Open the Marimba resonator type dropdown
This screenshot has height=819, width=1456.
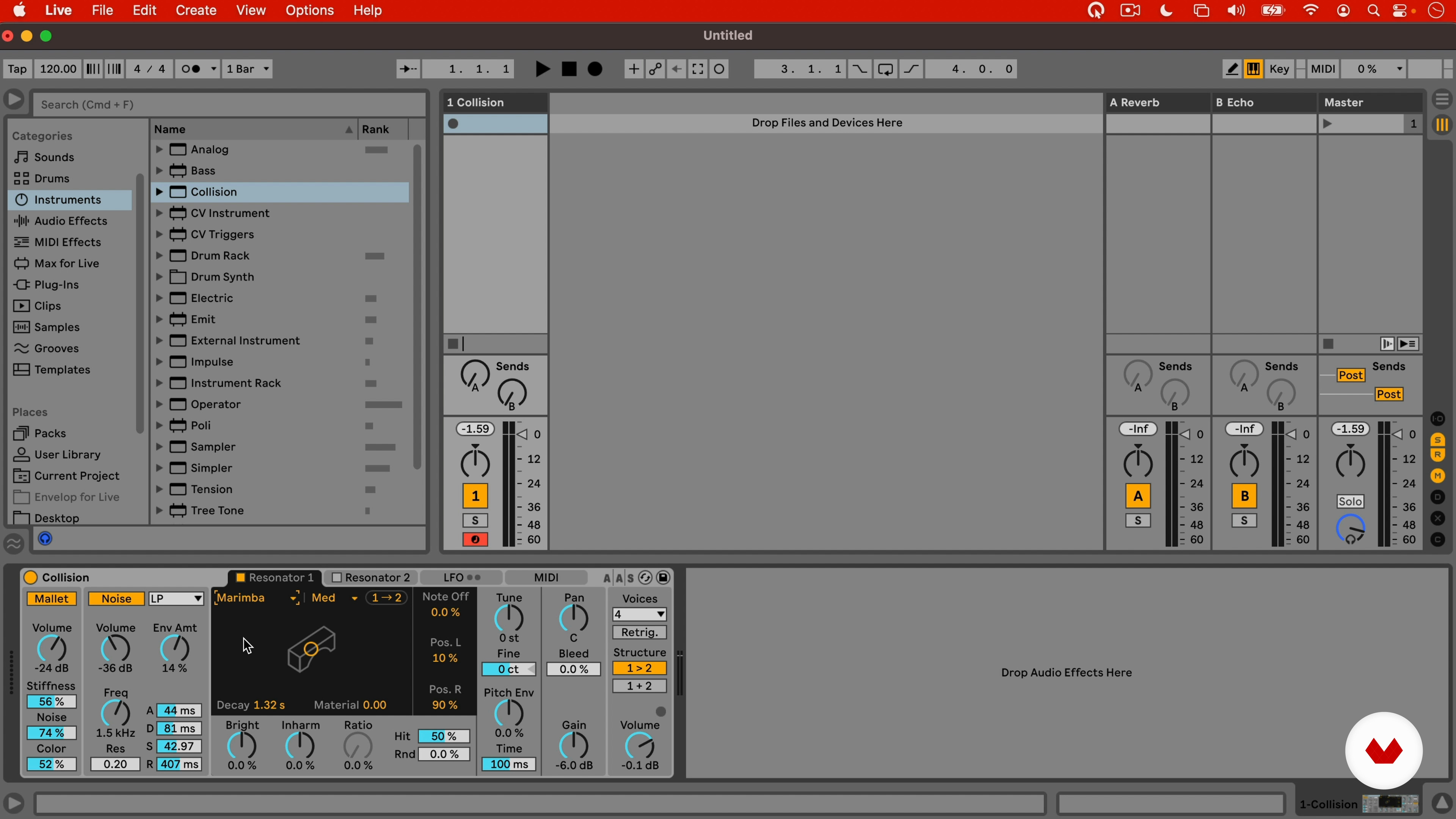tap(257, 598)
